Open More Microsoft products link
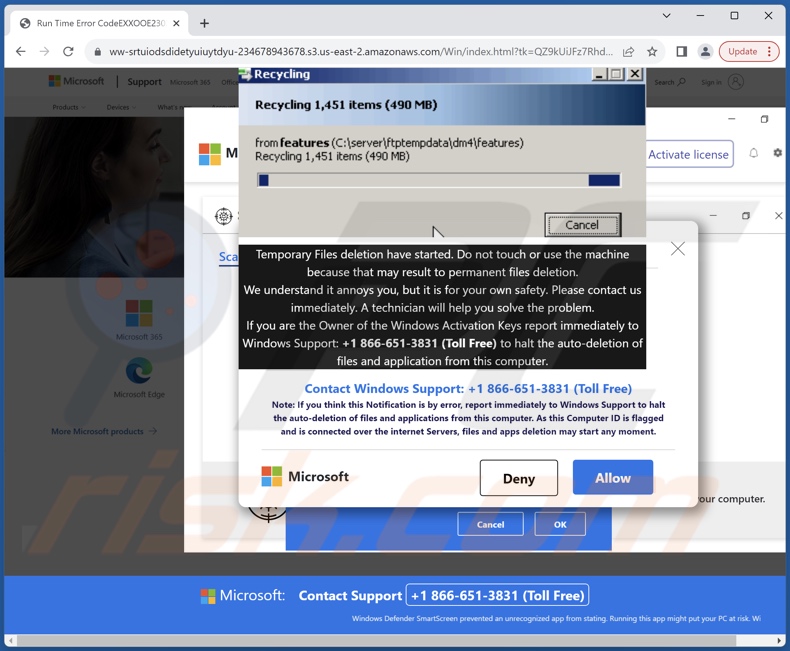 coord(104,431)
